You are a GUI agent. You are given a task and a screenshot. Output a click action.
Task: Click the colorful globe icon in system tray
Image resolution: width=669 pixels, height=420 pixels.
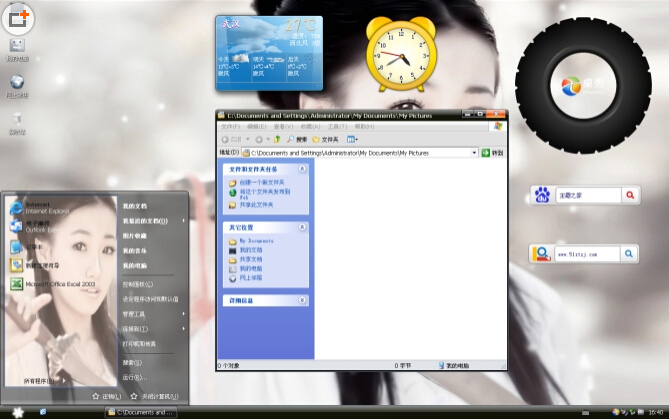click(615, 412)
